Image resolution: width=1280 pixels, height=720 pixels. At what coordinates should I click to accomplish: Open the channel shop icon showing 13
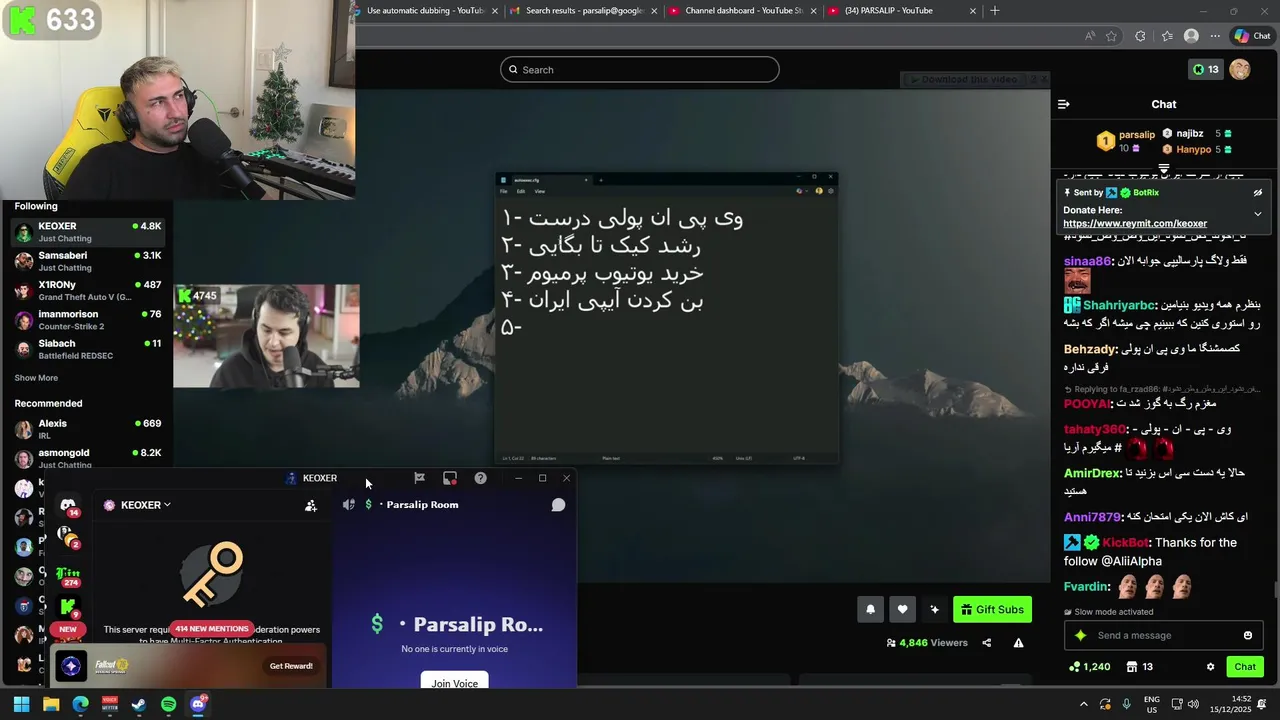click(1139, 667)
